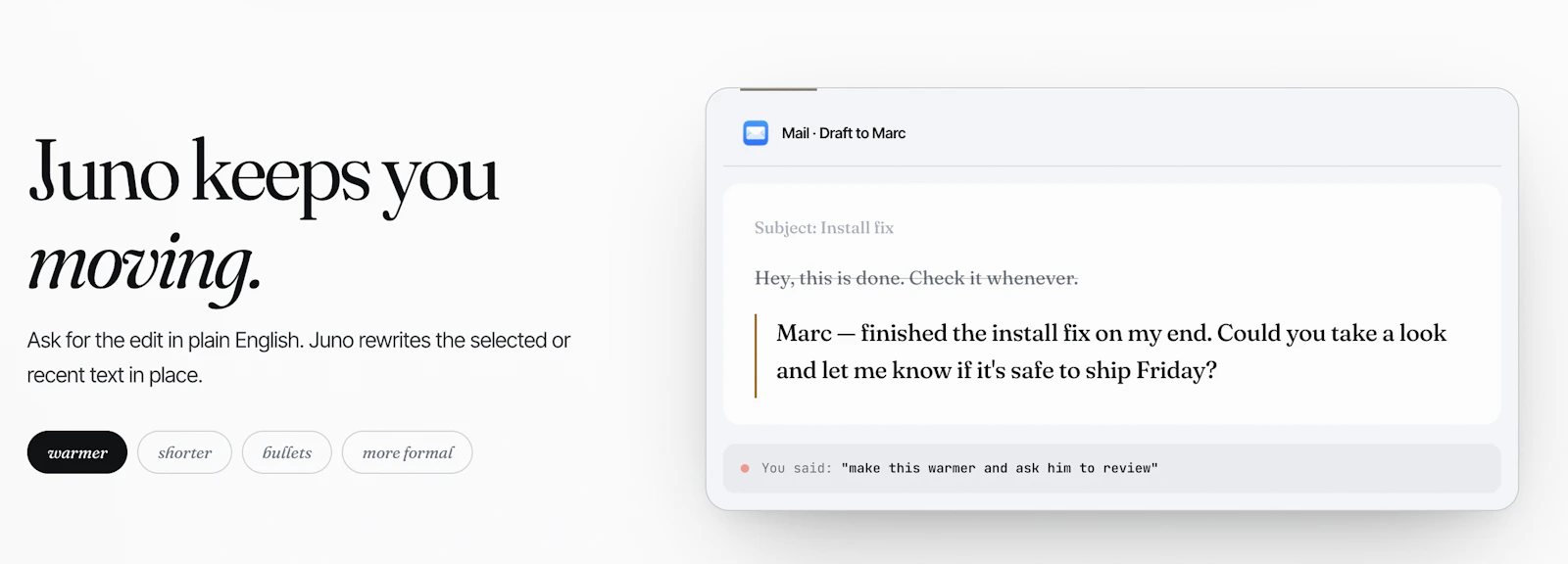Choose the "shorter" rewrite option
Screen dimensions: 1568x564
[x=184, y=452]
